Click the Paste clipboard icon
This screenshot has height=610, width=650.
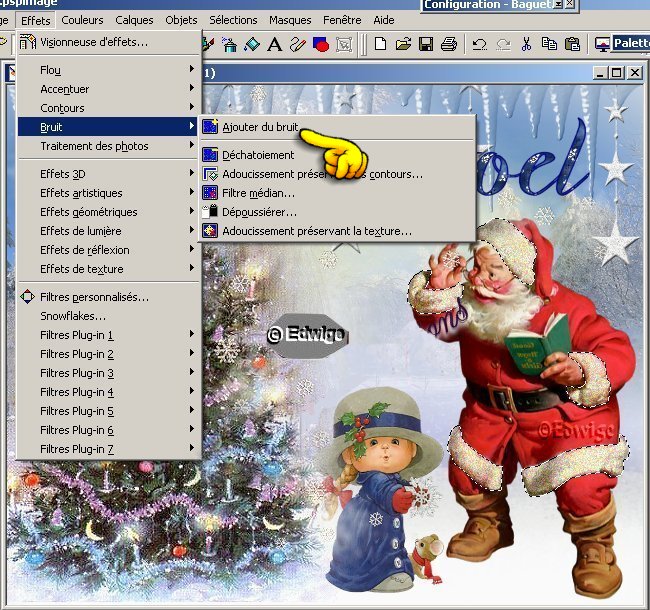572,44
